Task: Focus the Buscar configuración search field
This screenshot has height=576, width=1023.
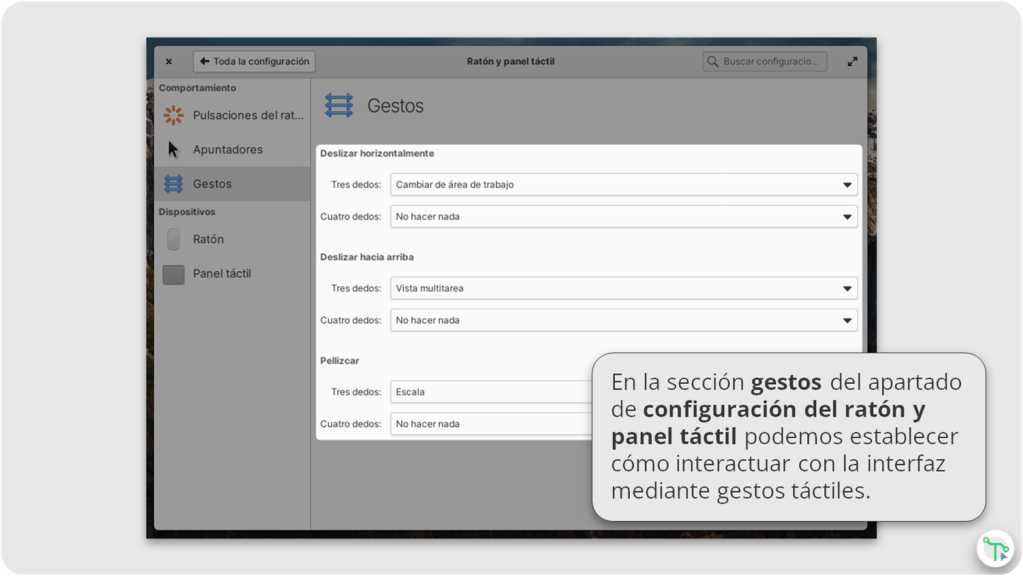Action: coord(772,62)
